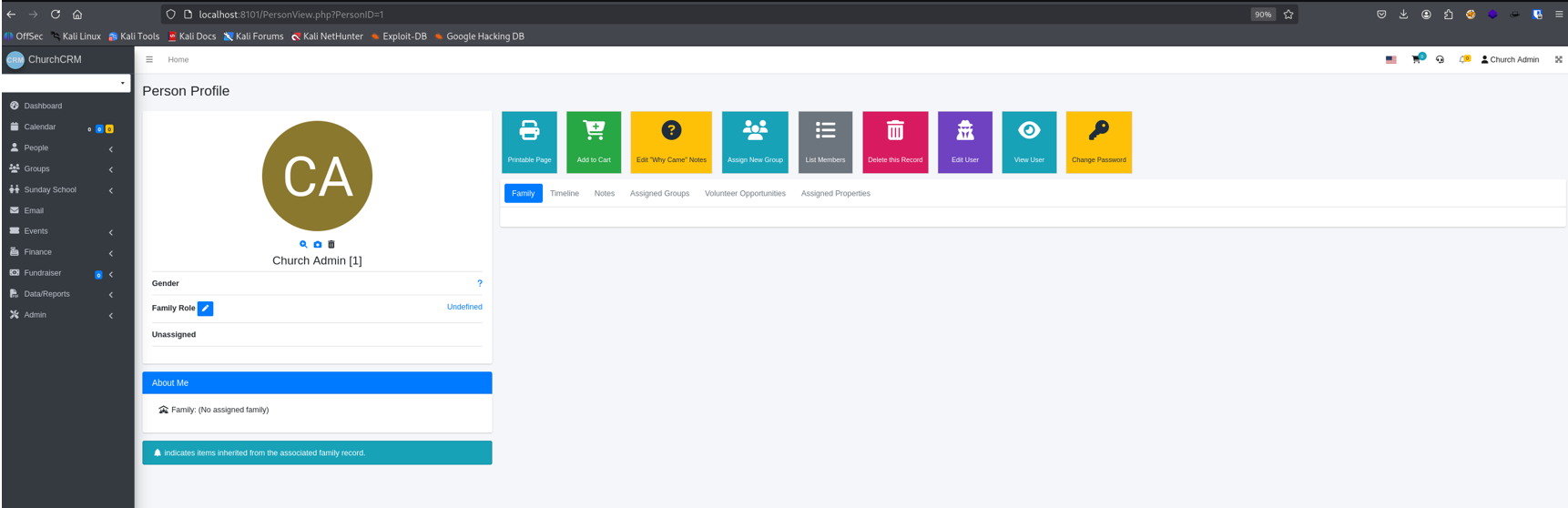Viewport: 1568px width, 508px height.
Task: Expand the Sunday School menu
Action: coord(67,189)
